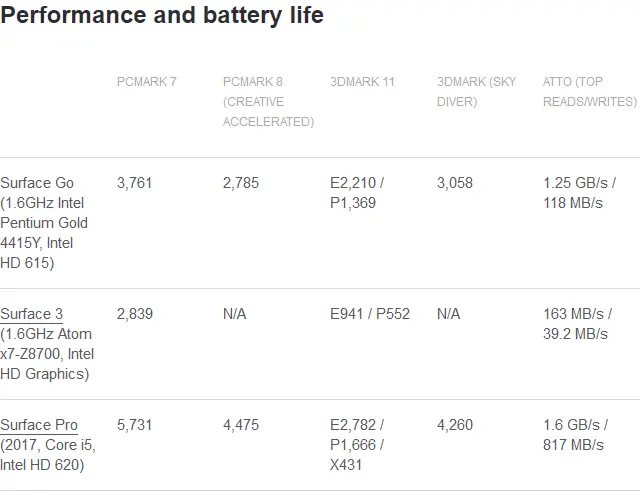Click Surface Go PCMark 8 score 2,785
Viewport: 640px width, 491px height.
point(241,183)
